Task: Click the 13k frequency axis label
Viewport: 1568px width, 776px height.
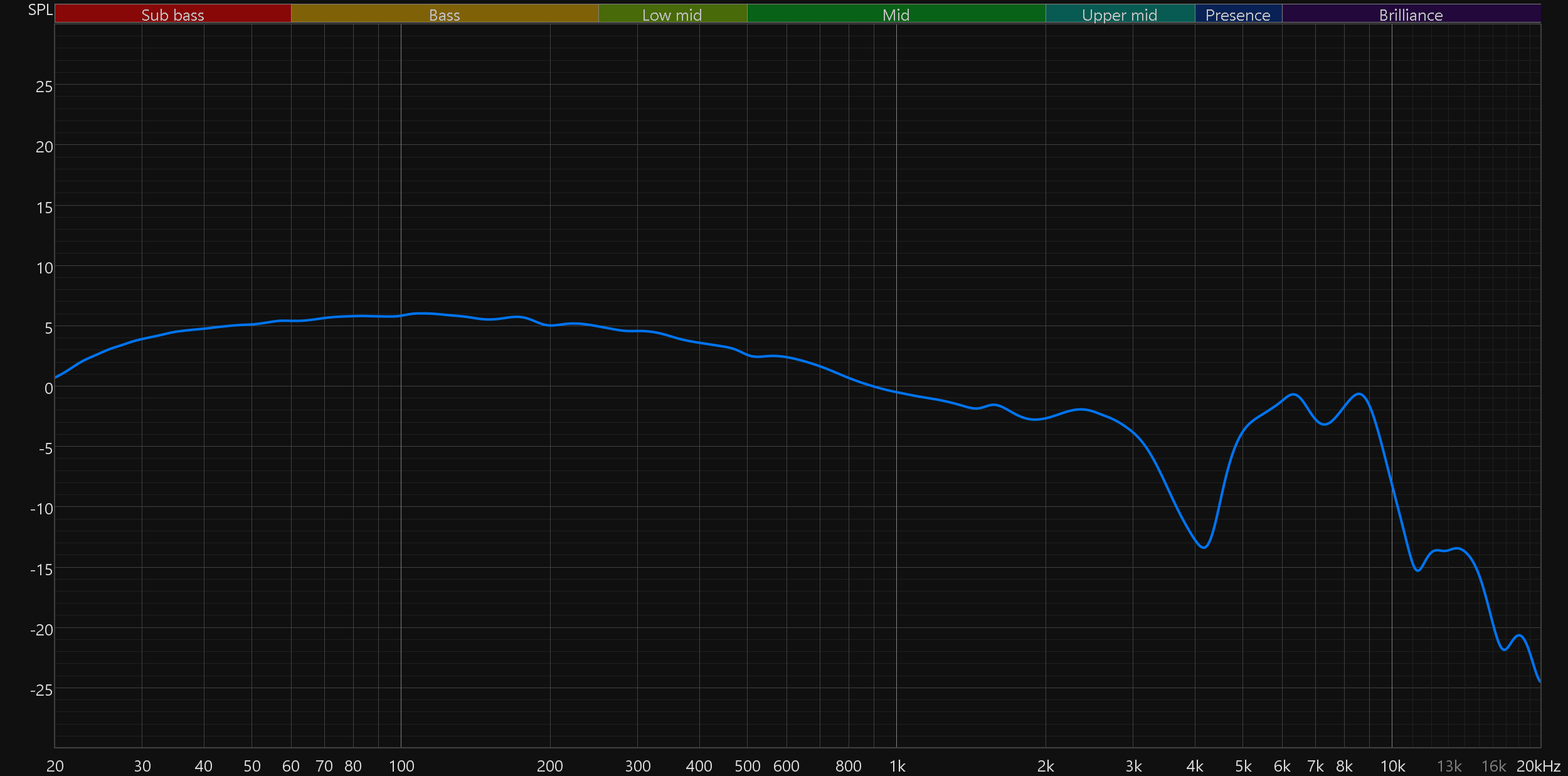Action: [x=1449, y=766]
